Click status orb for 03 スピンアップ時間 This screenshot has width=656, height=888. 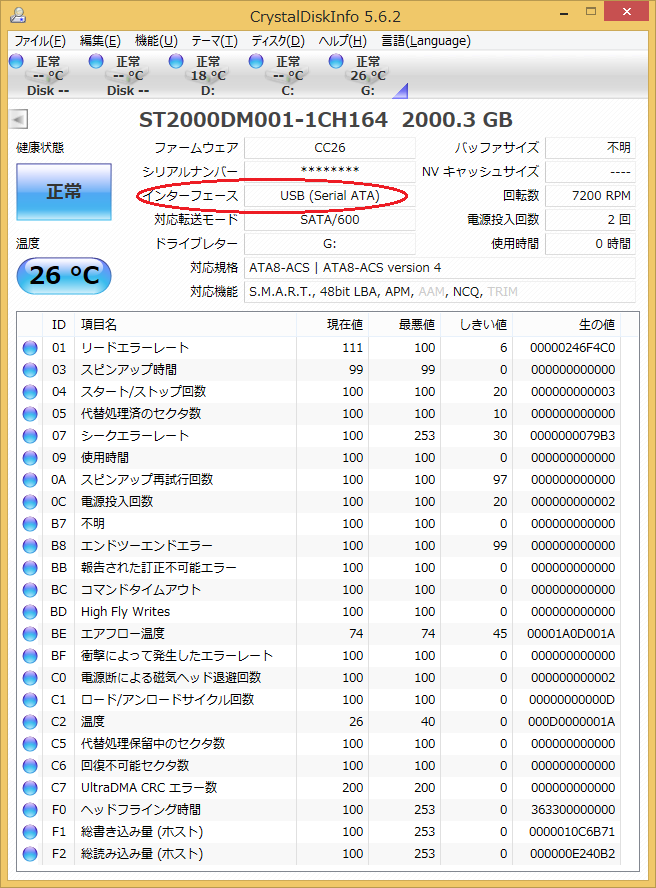(30, 370)
